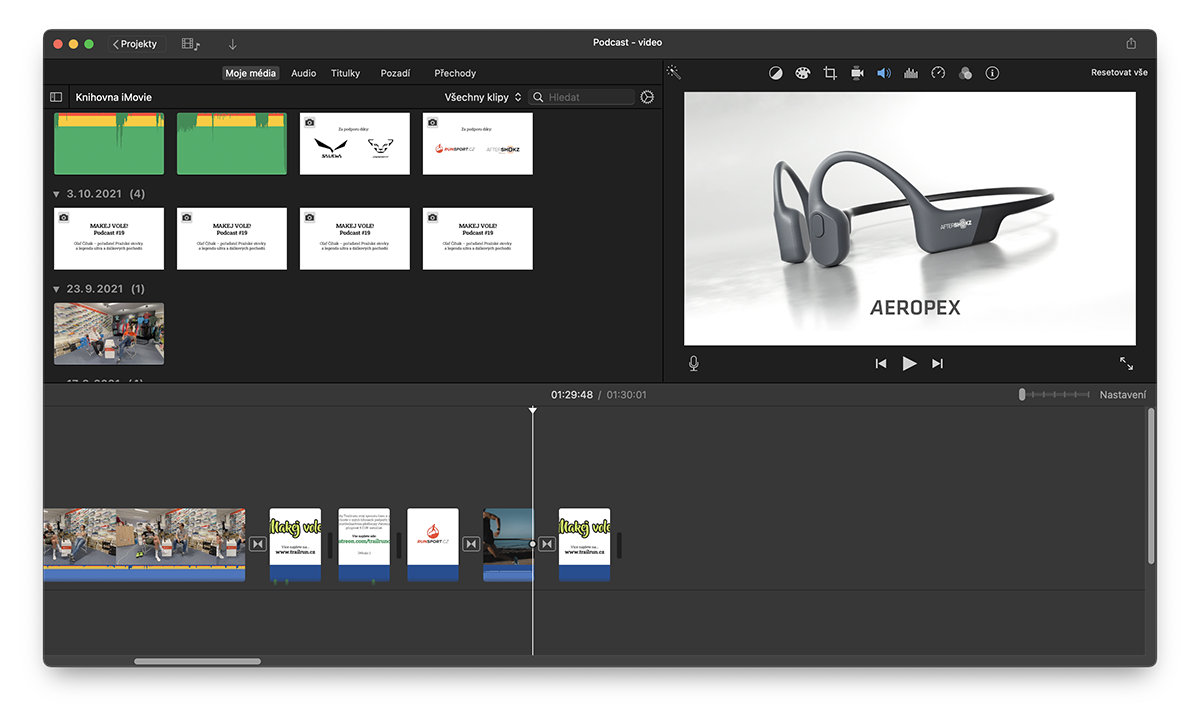Click the share export icon
1200x724 pixels.
tap(1131, 44)
